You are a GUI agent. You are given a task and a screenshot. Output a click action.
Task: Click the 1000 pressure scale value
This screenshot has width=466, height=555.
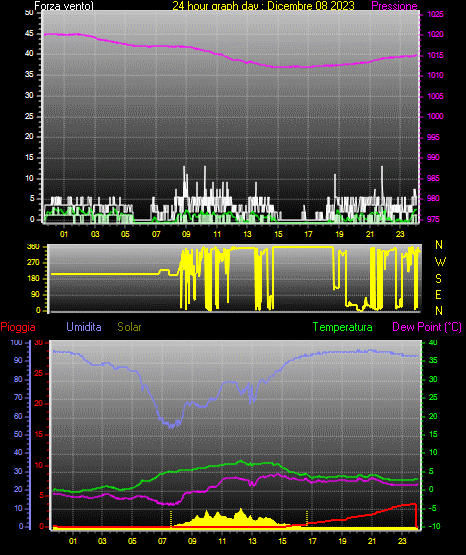point(435,116)
